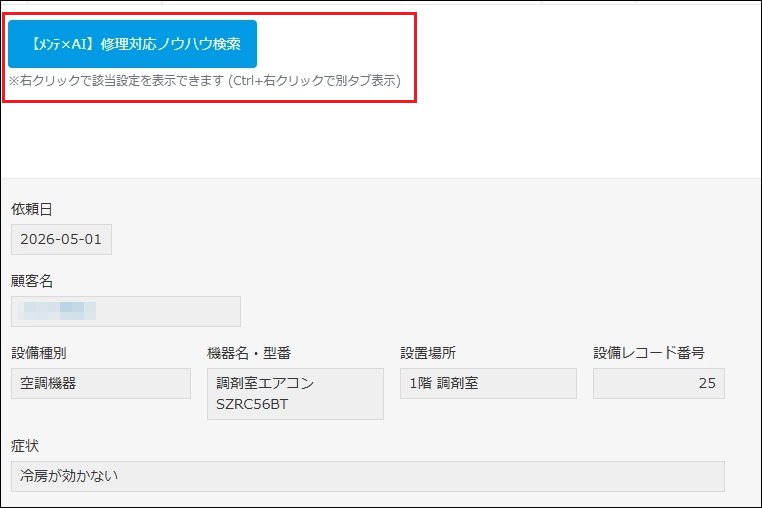
Task: Click the blurred 顧客名 value field
Action: [126, 311]
